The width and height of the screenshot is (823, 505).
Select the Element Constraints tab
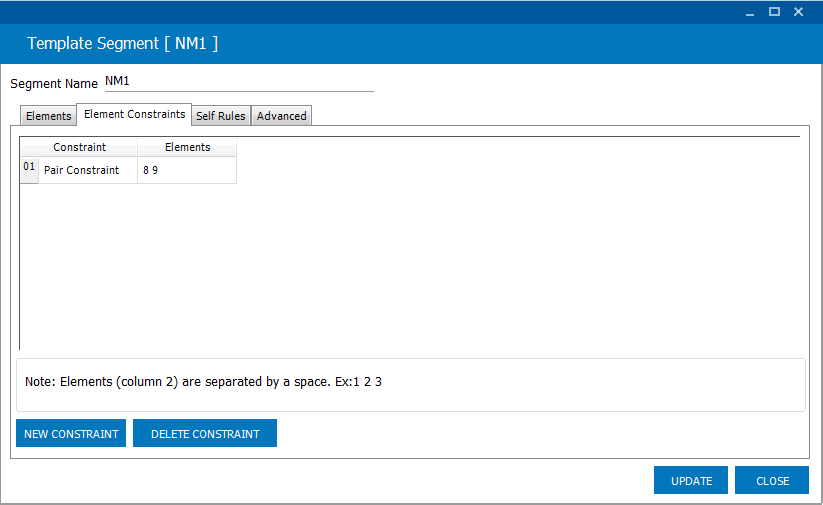pos(134,115)
